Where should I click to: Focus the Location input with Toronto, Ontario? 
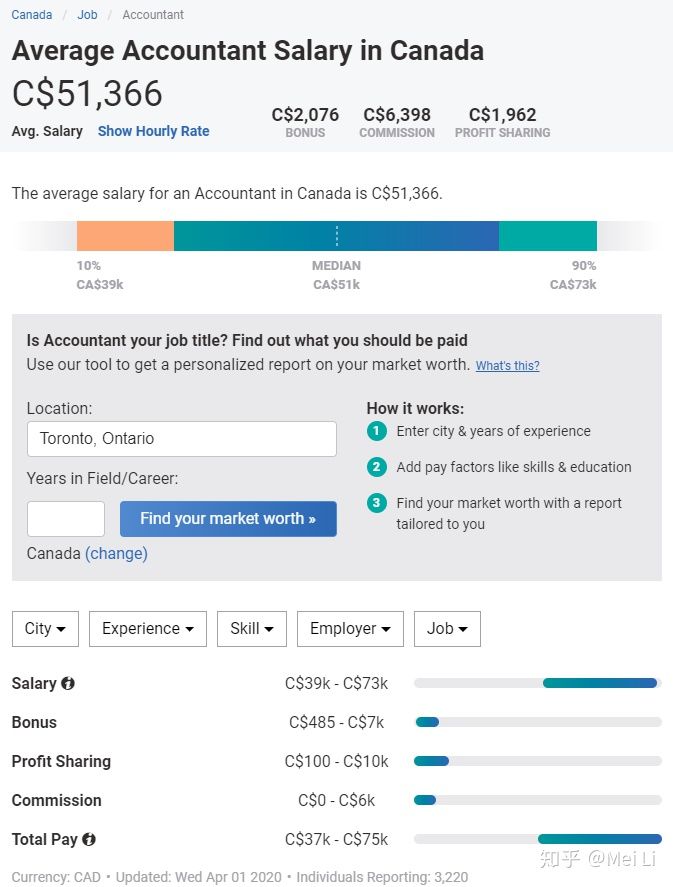pyautogui.click(x=181, y=439)
